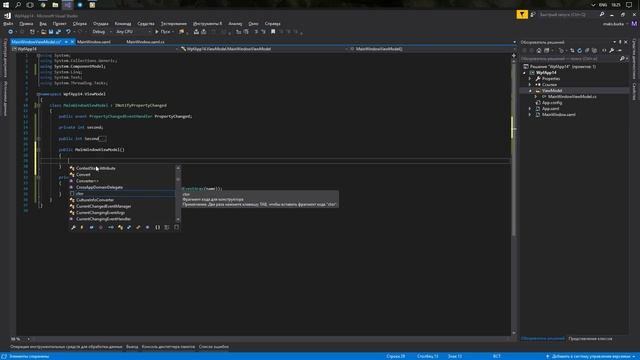Collapse the WpfApp14 project node
This screenshot has height=360, width=640.
(525, 73)
